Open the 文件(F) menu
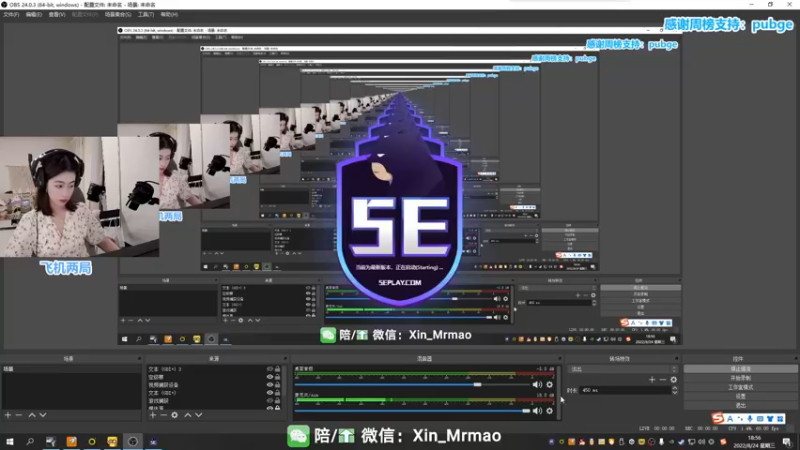Viewport: 800px width, 450px height. click(x=11, y=15)
